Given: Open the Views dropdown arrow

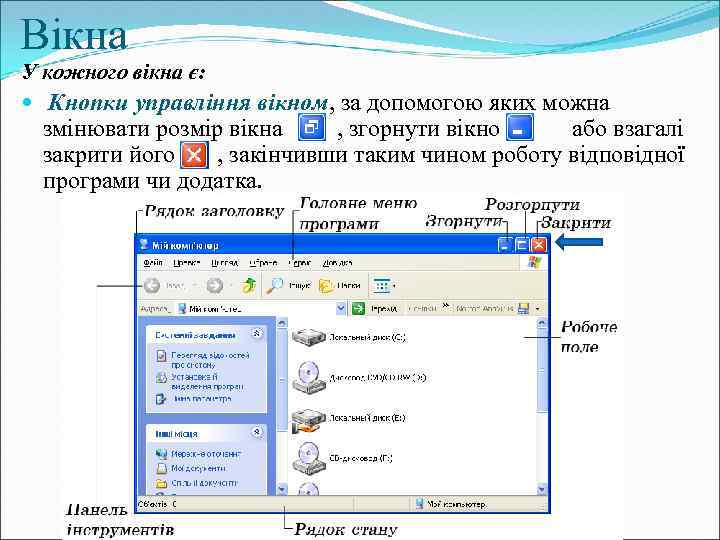Looking at the screenshot, I should coord(394,286).
